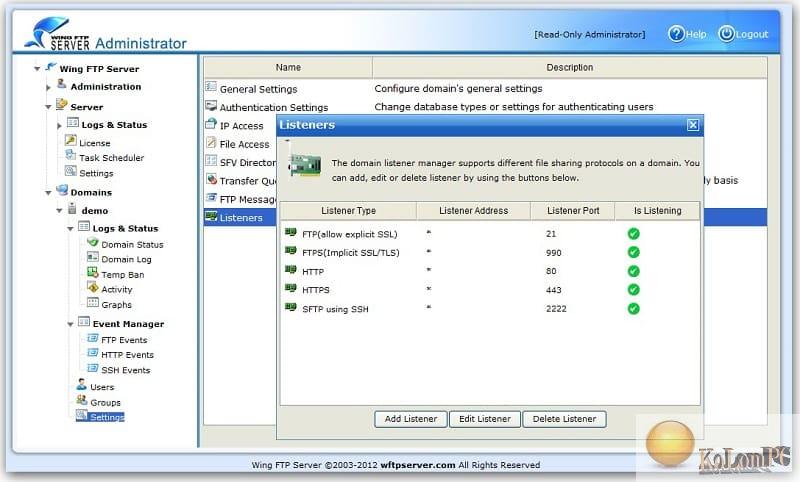800x482 pixels.
Task: Click the Listener Port column header
Action: click(573, 211)
